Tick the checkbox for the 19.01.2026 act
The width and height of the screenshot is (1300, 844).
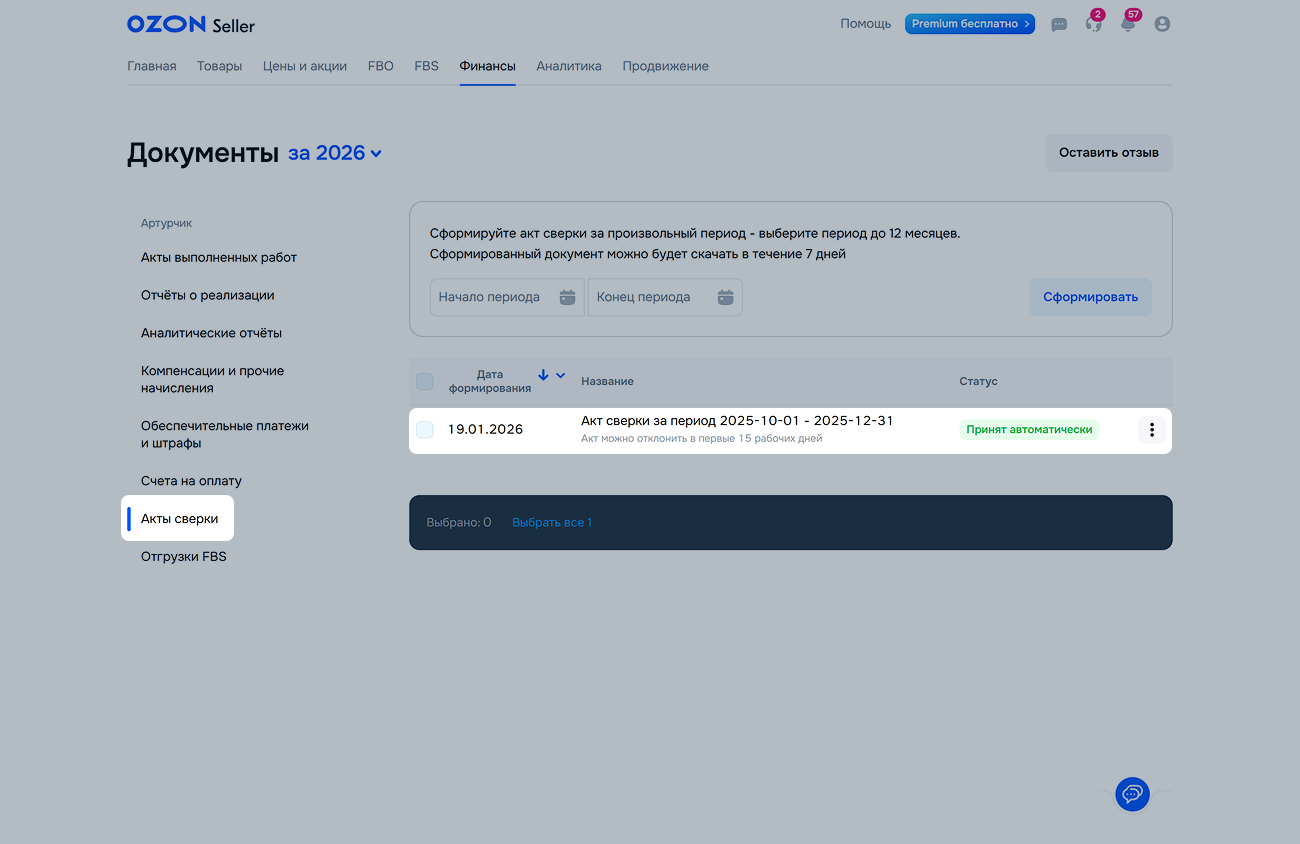click(425, 430)
